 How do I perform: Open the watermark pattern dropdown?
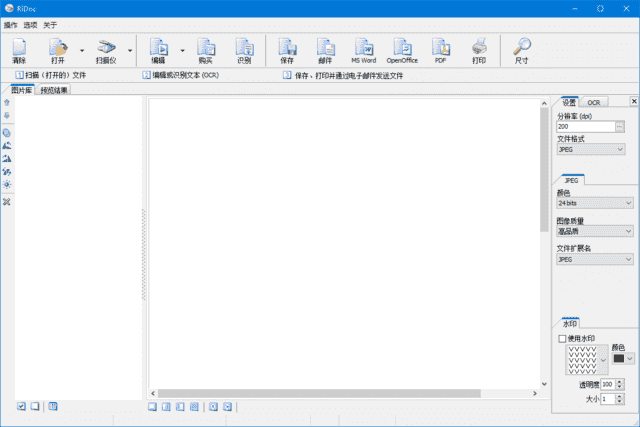(x=603, y=360)
